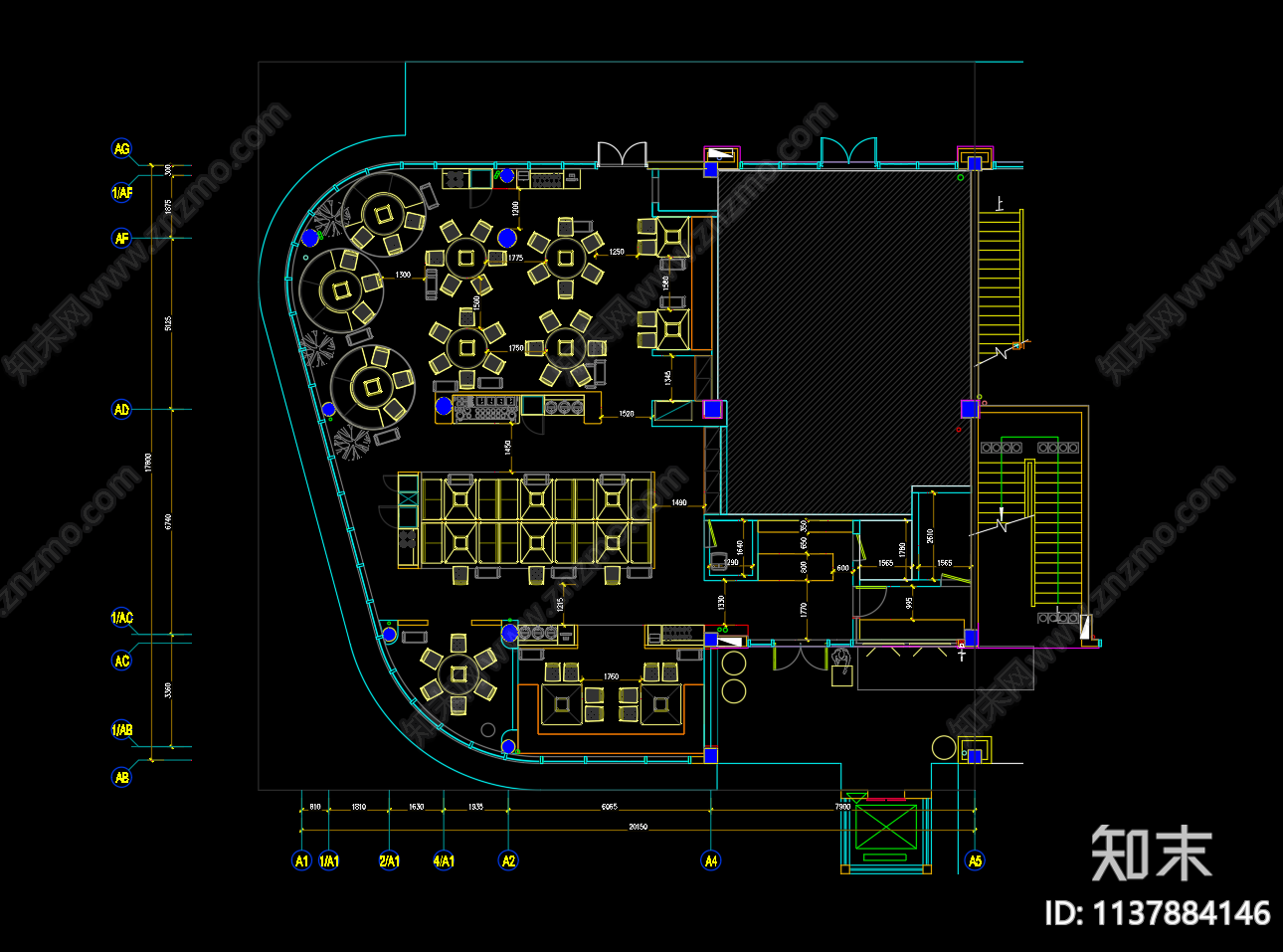Click the A1 grid axis bubble

click(301, 860)
